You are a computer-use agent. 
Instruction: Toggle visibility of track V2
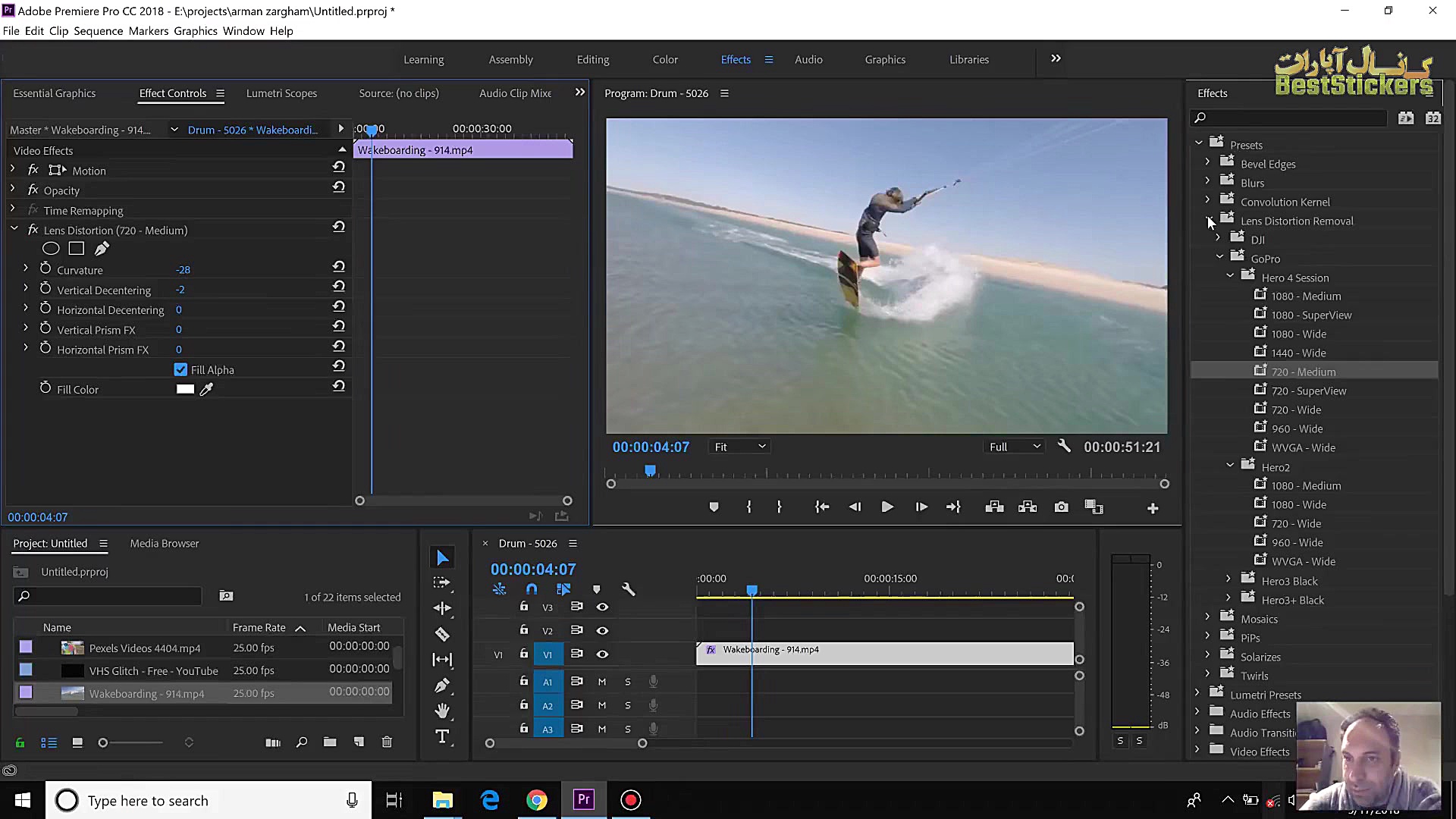coord(602,630)
